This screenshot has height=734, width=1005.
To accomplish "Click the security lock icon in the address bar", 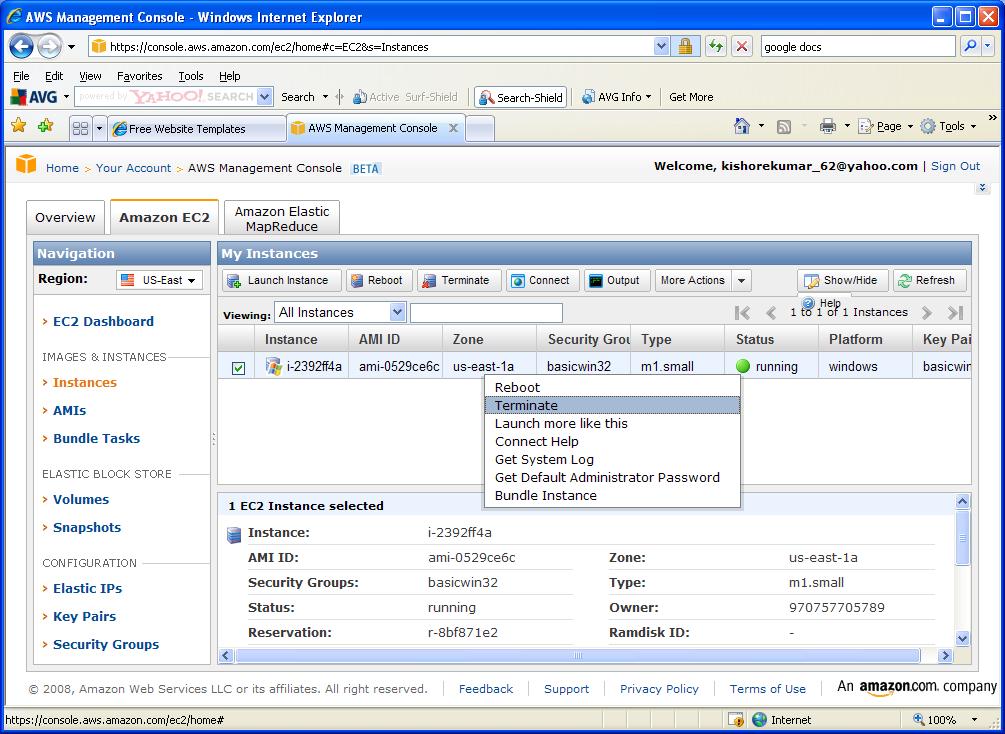I will point(685,46).
